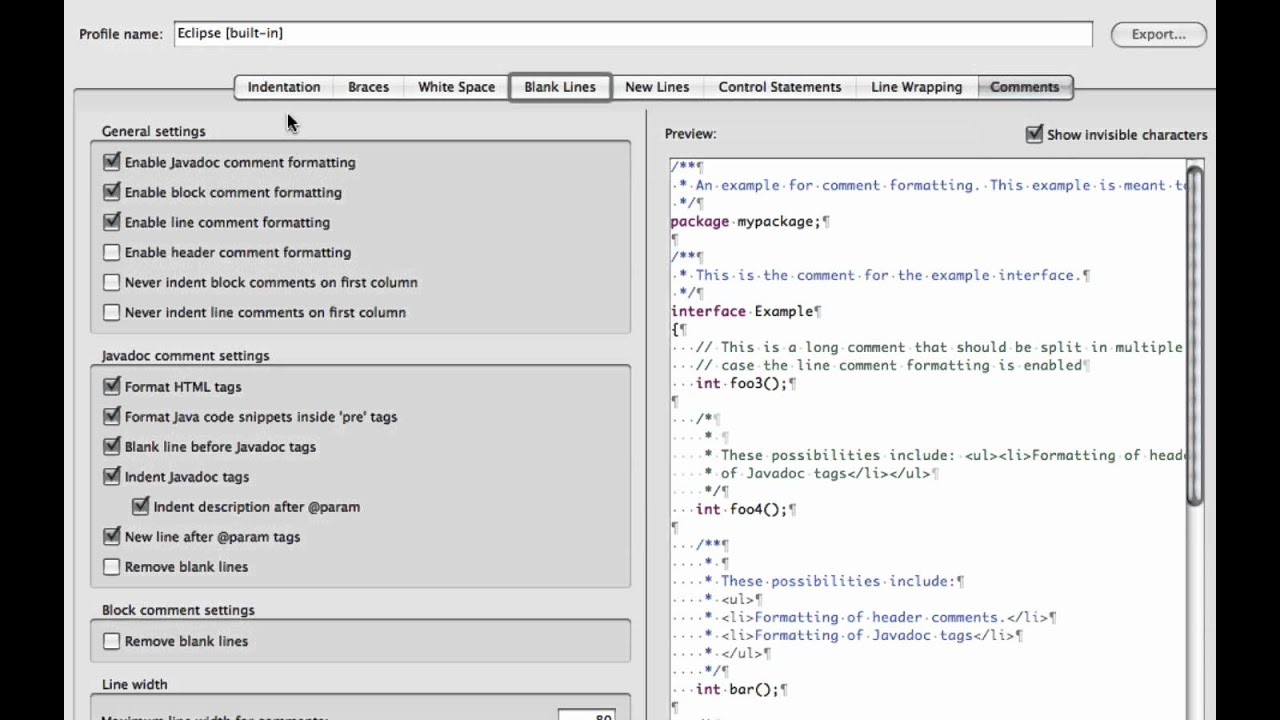Check Remove blank lines under Block comment settings

[x=111, y=641]
